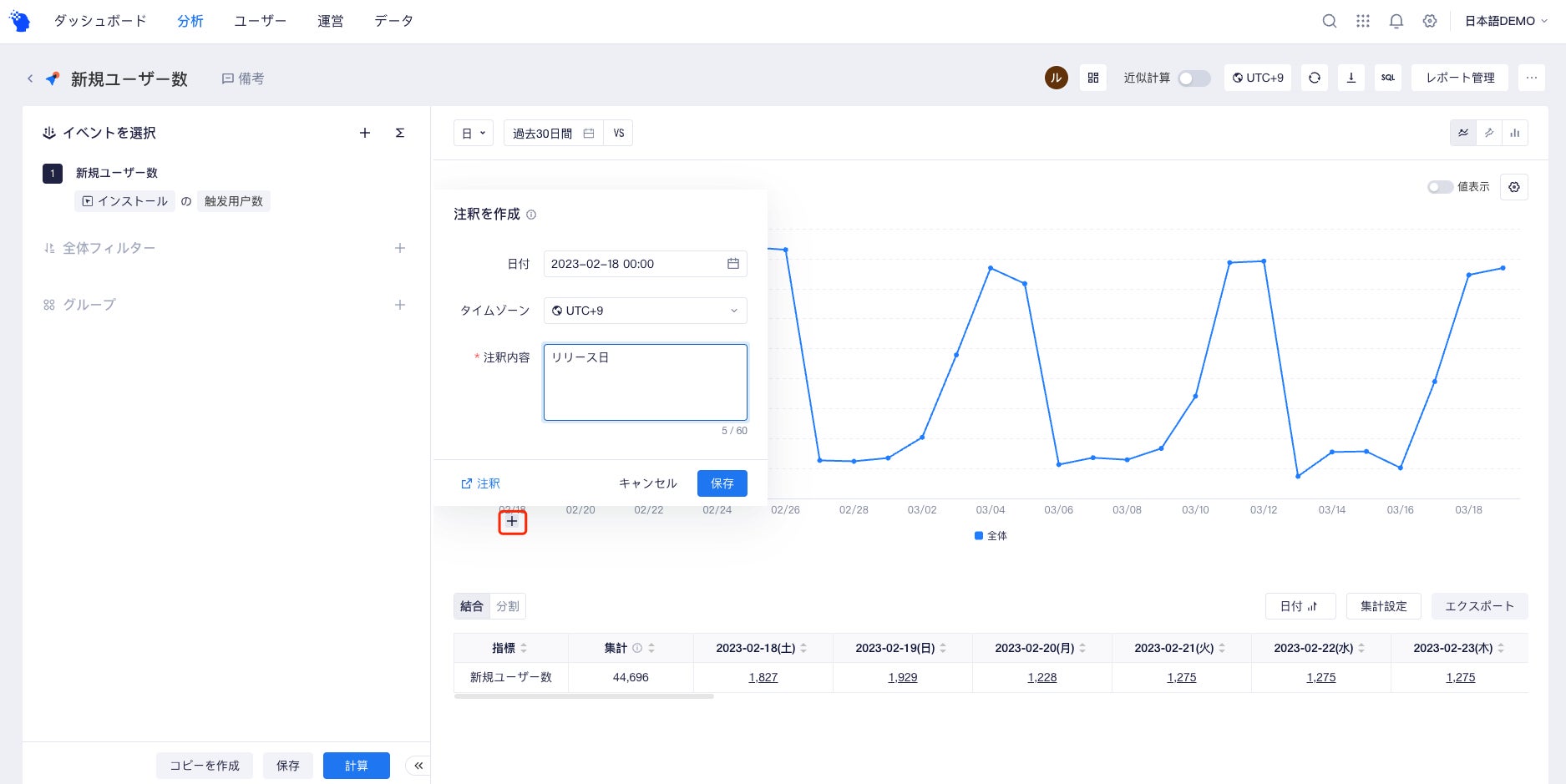Open the SQL view
The image size is (1566, 784).
[1387, 77]
